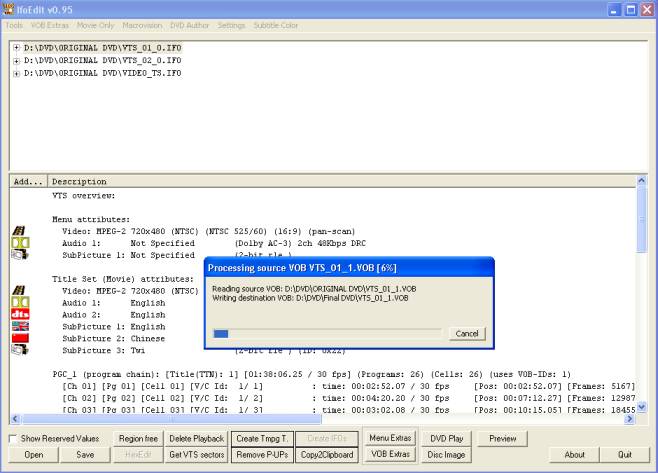
Task: Click the subpicture icon beside Menu SubPicture 1
Action: pos(20,254)
